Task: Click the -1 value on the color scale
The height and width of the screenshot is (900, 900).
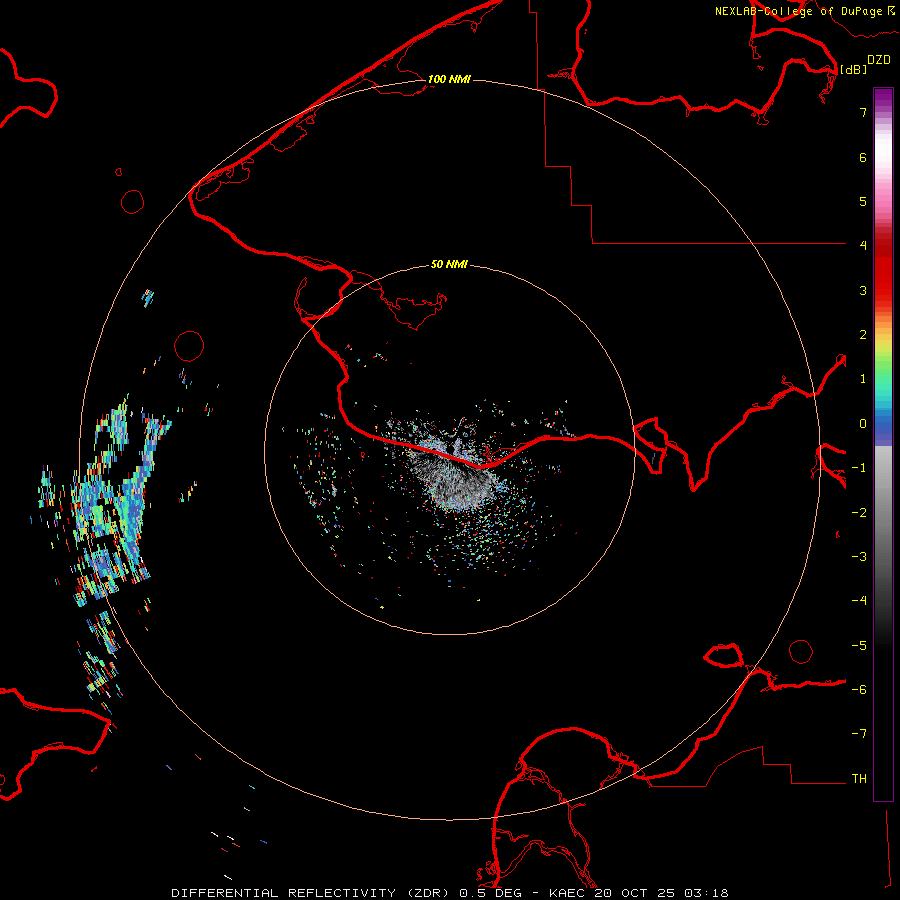Action: coord(859,468)
